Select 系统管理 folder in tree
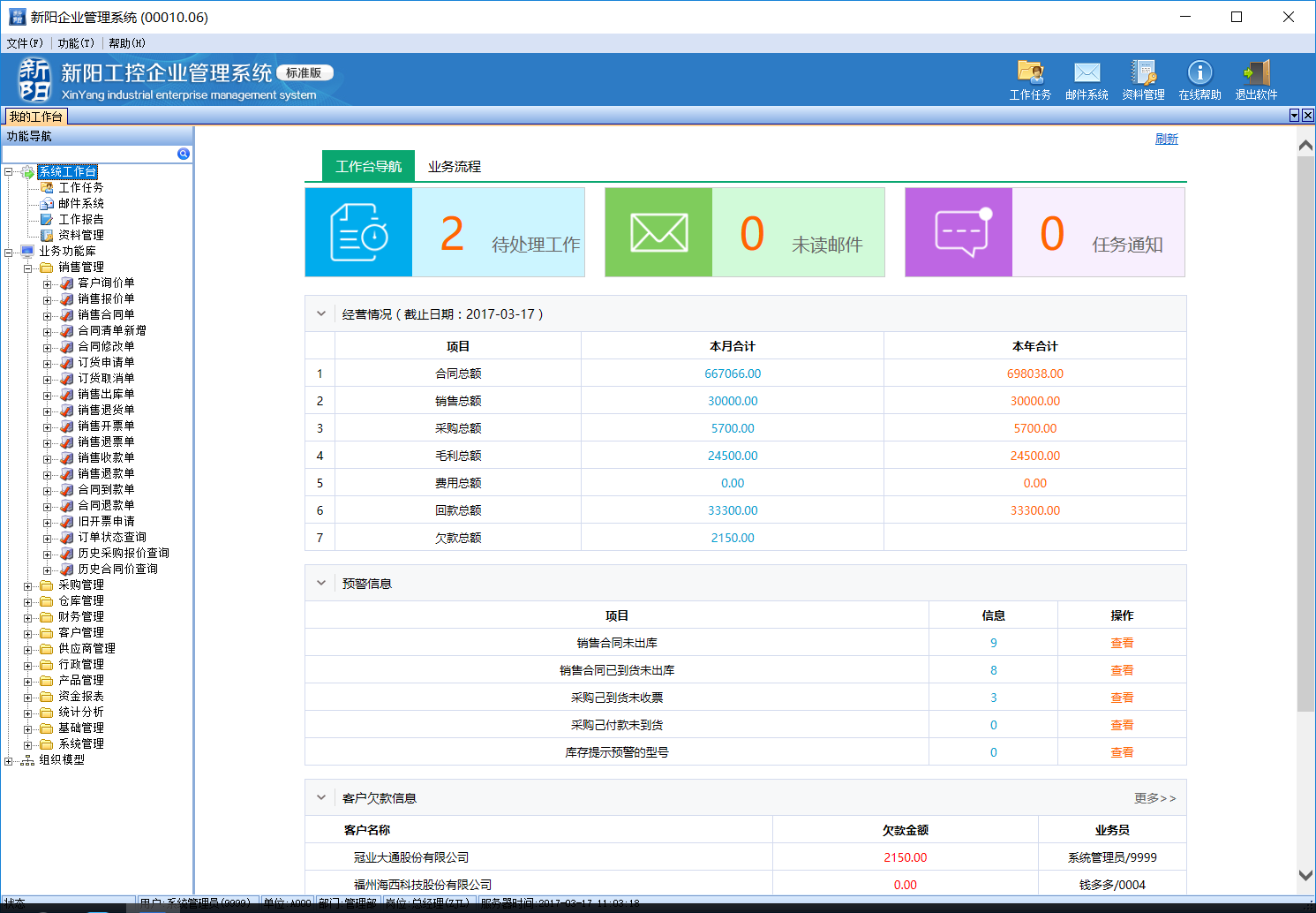Image resolution: width=1316 pixels, height=913 pixels. tap(81, 743)
